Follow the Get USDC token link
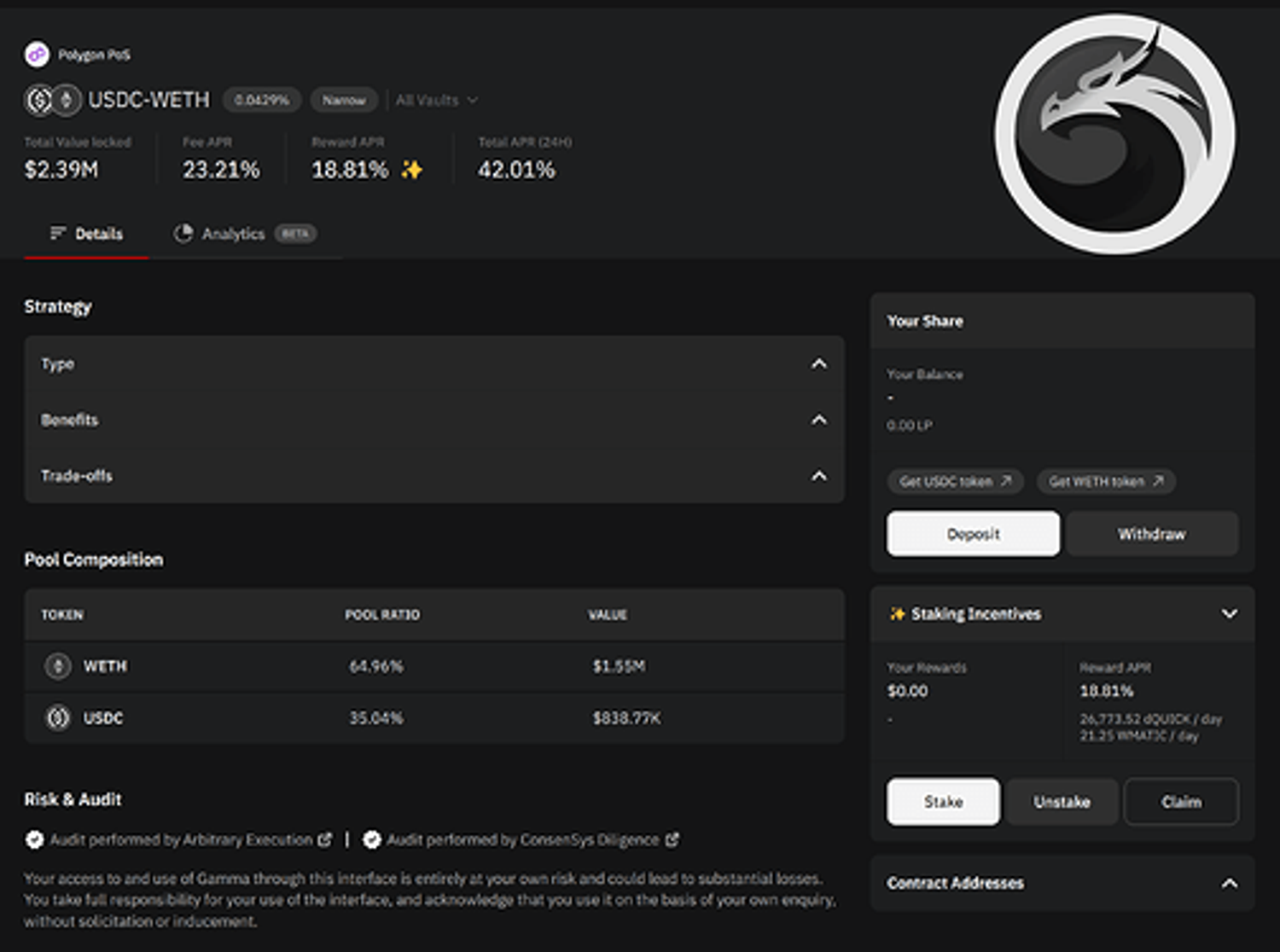 click(955, 482)
